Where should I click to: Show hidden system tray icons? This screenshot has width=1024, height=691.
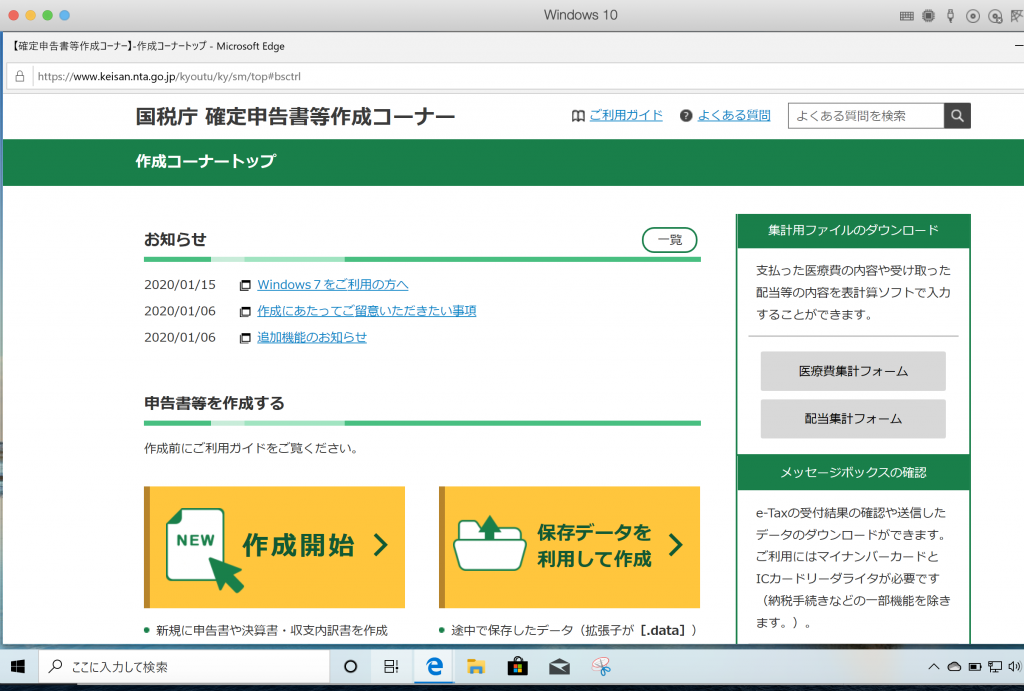[933, 667]
